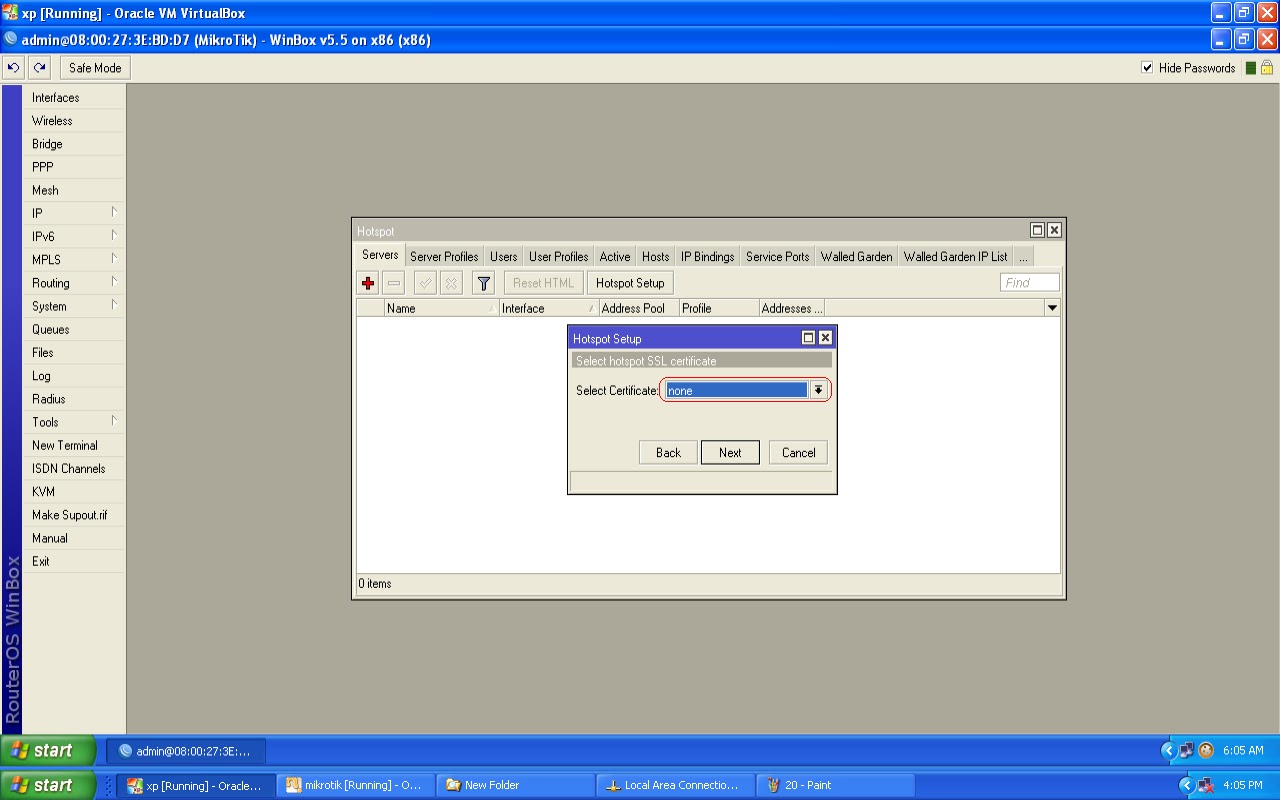Open Wireless in the sidebar menu
Viewport: 1280px width, 800px height.
tap(75, 120)
